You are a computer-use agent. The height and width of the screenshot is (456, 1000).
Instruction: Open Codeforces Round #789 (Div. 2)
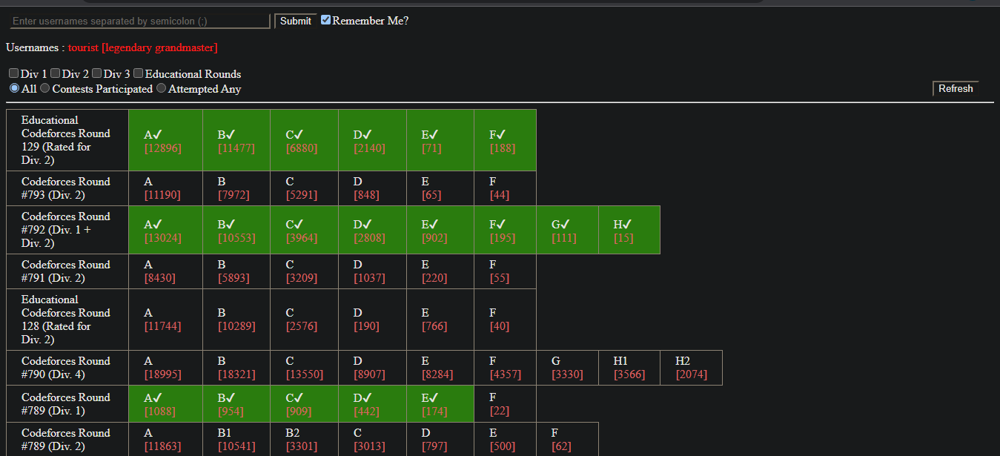[x=66, y=439]
